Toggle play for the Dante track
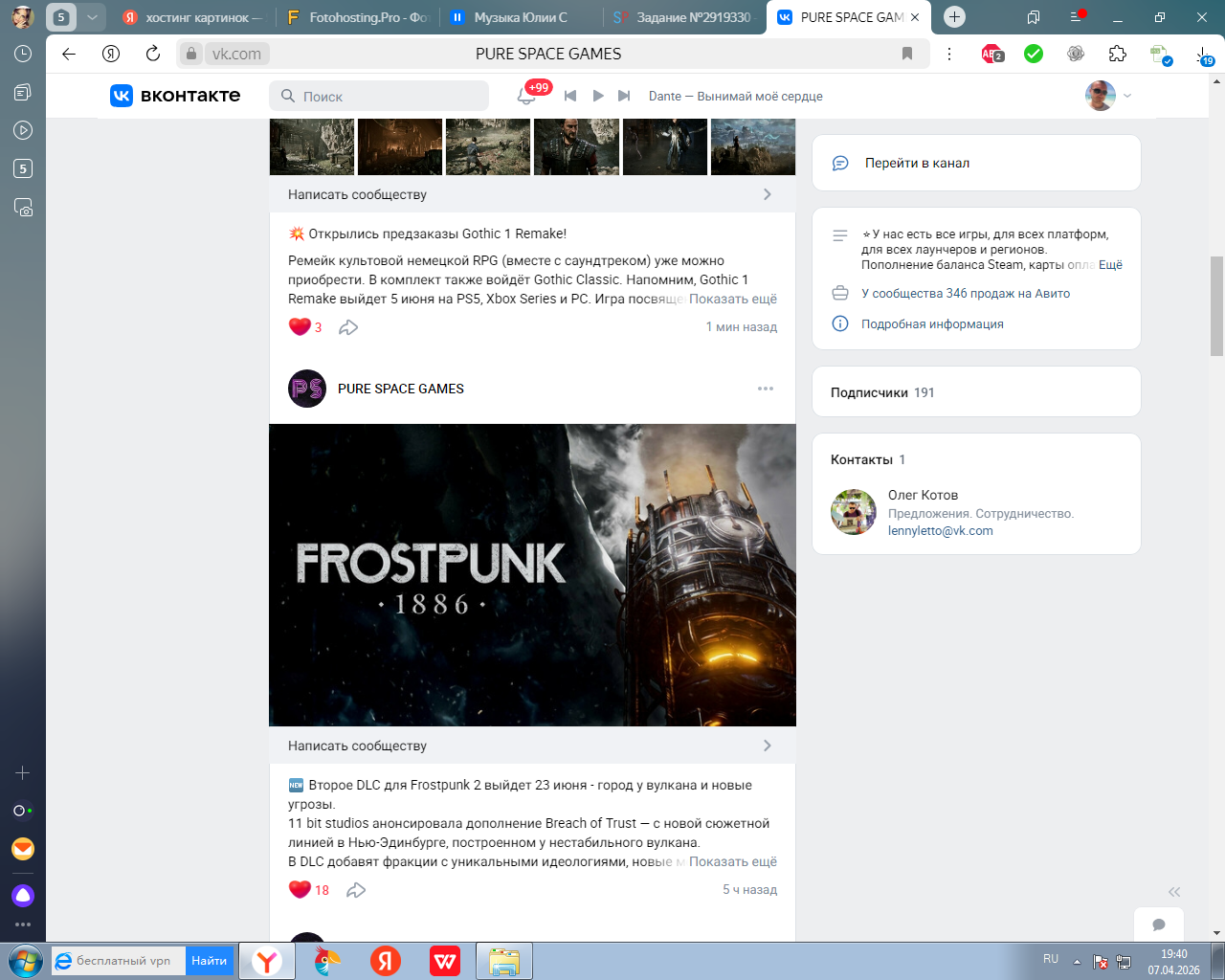This screenshot has height=980, width=1225. 598,96
